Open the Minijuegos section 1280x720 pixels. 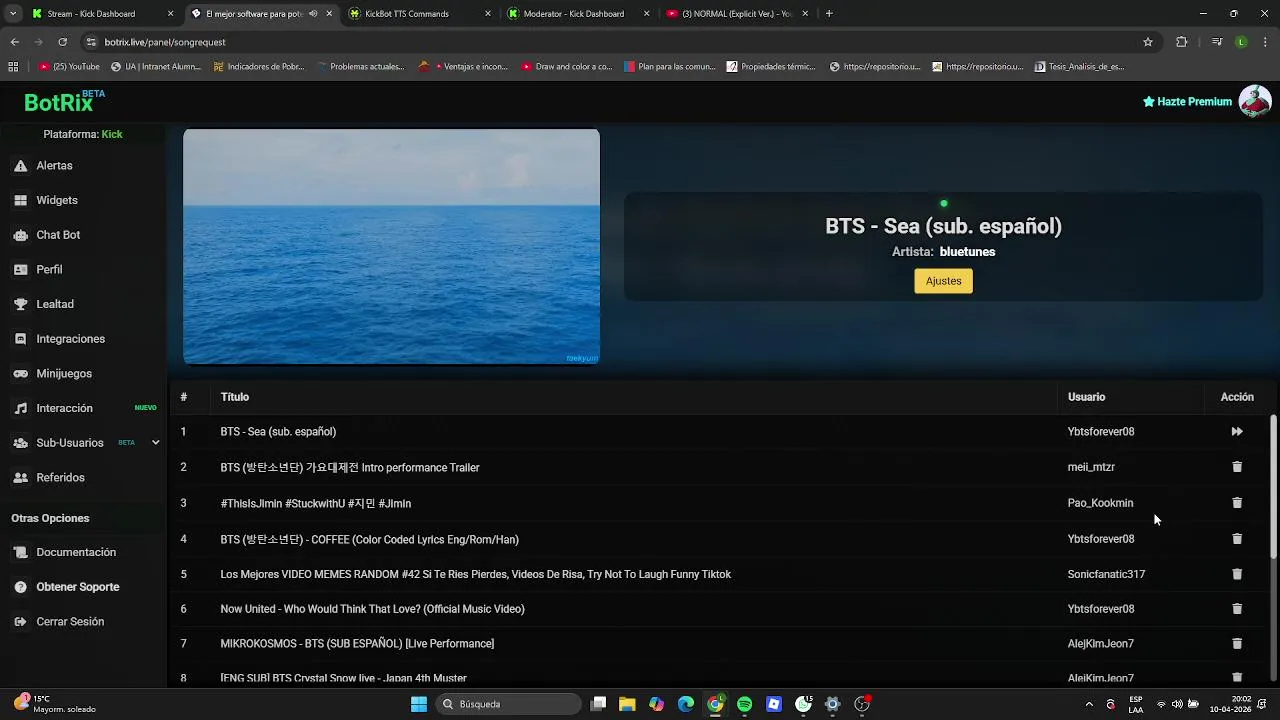click(x=64, y=374)
